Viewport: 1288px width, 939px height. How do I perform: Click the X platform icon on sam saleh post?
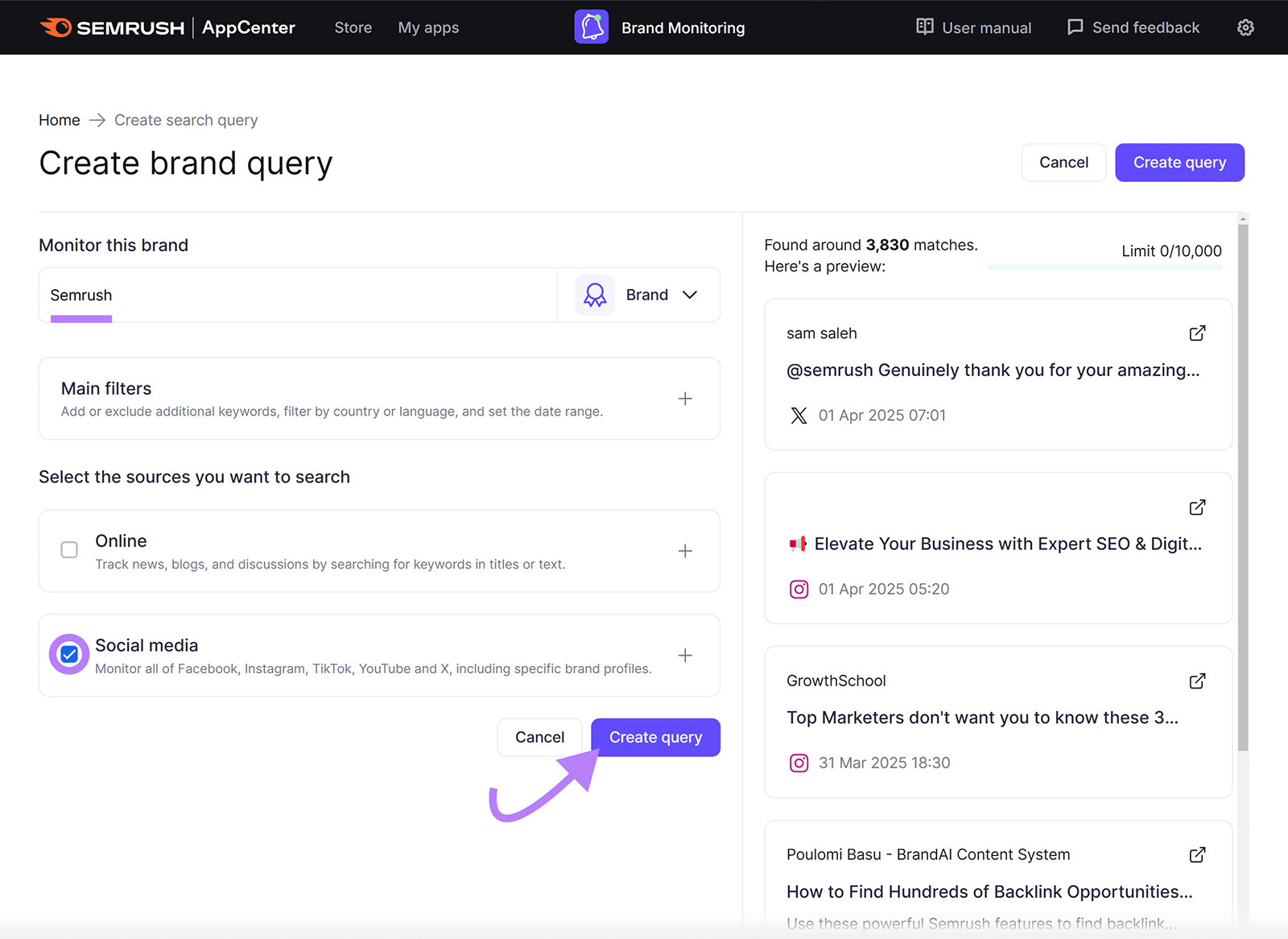[x=799, y=416]
